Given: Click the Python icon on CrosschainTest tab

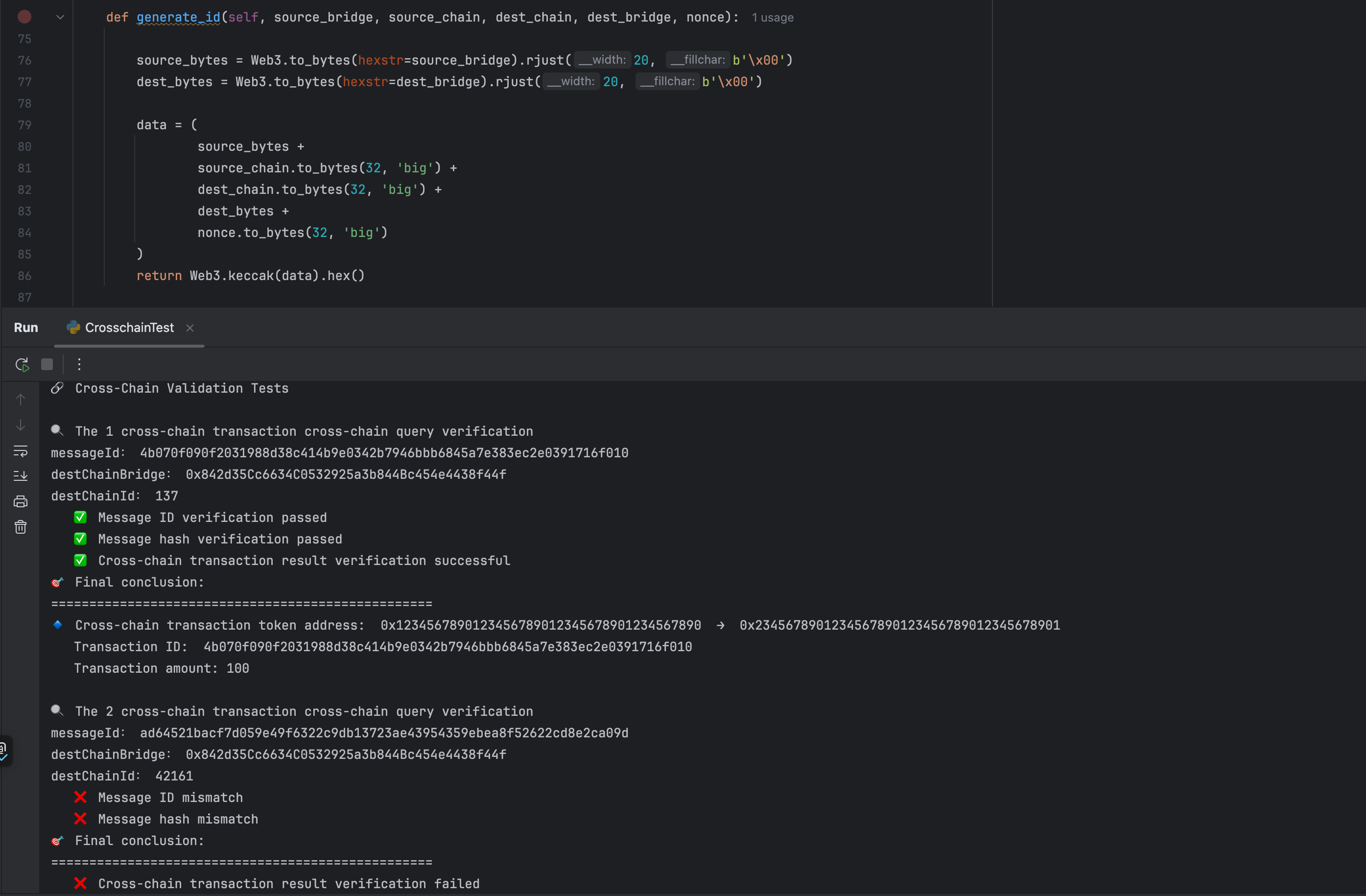Looking at the screenshot, I should tap(73, 328).
